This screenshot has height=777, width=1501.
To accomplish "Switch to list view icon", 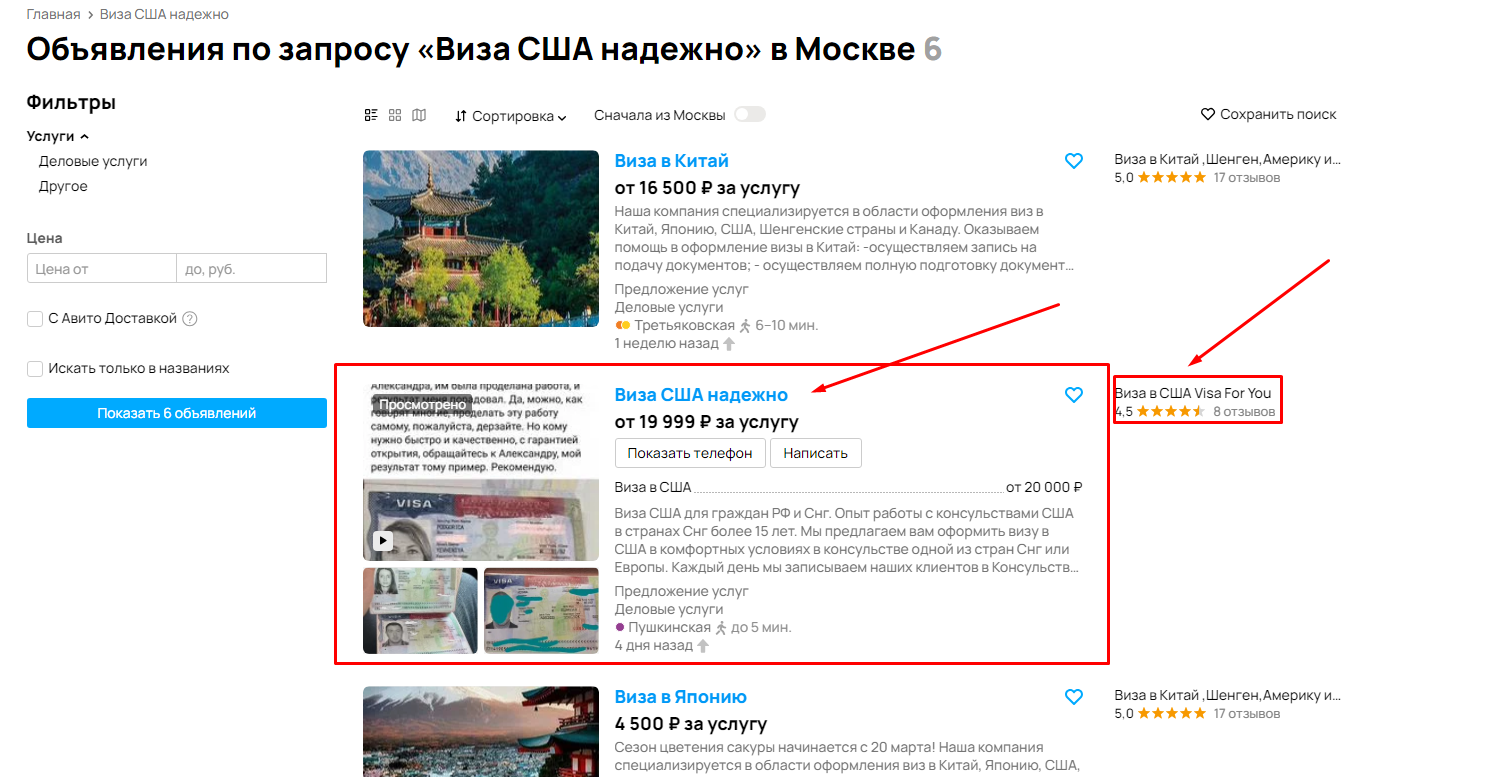I will click(371, 115).
